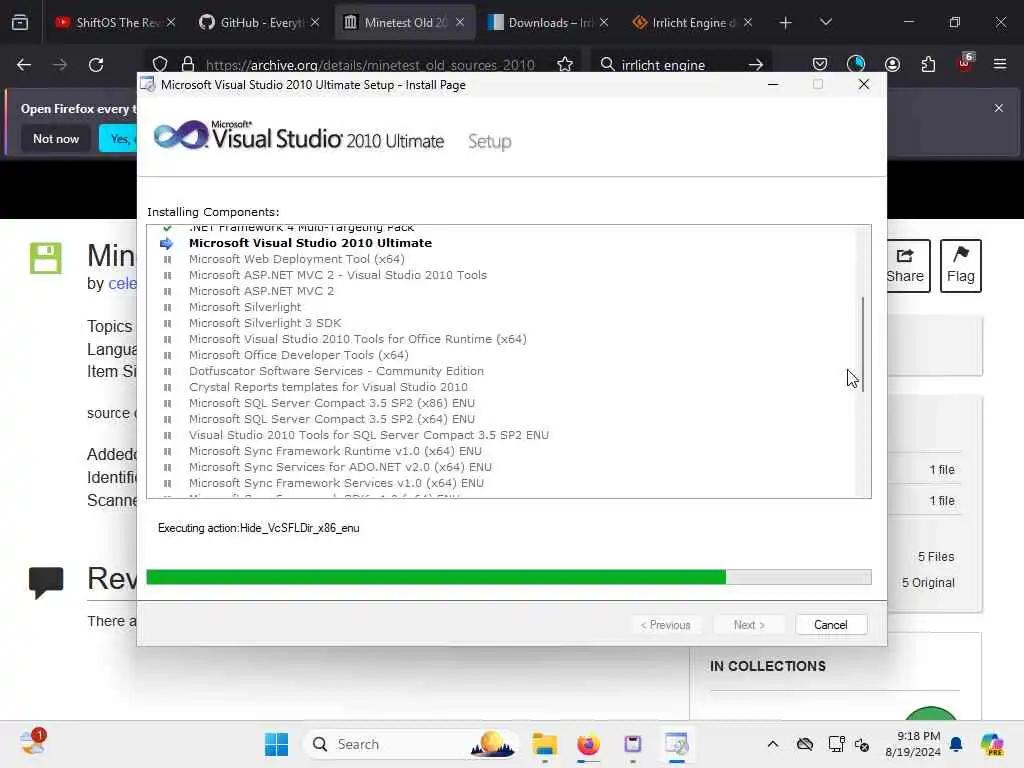Switch to ShiftOS The Rev tab
1024x768 pixels.
[x=115, y=23]
